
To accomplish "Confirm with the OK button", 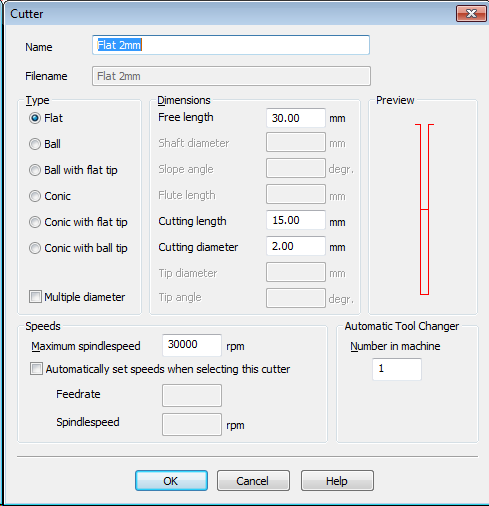I will (171, 481).
